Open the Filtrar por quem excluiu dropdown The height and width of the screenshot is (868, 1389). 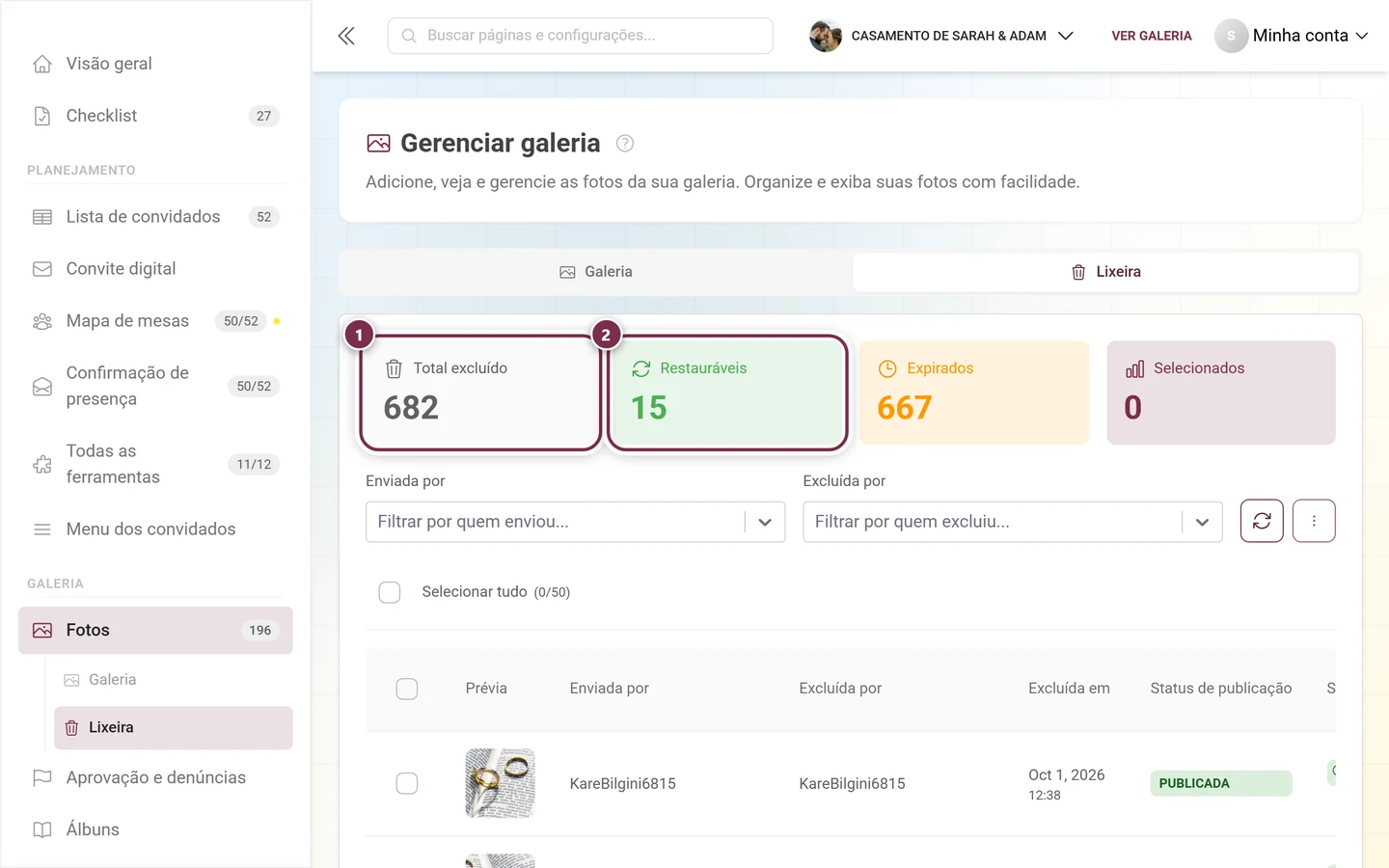pyautogui.click(x=1013, y=522)
